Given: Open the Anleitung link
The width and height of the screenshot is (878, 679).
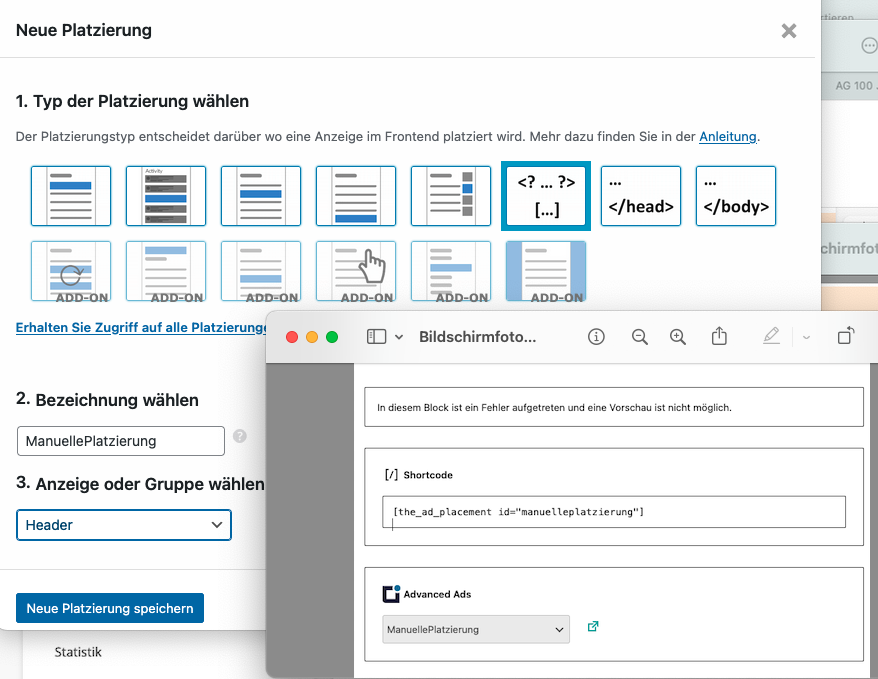Looking at the screenshot, I should [727, 136].
